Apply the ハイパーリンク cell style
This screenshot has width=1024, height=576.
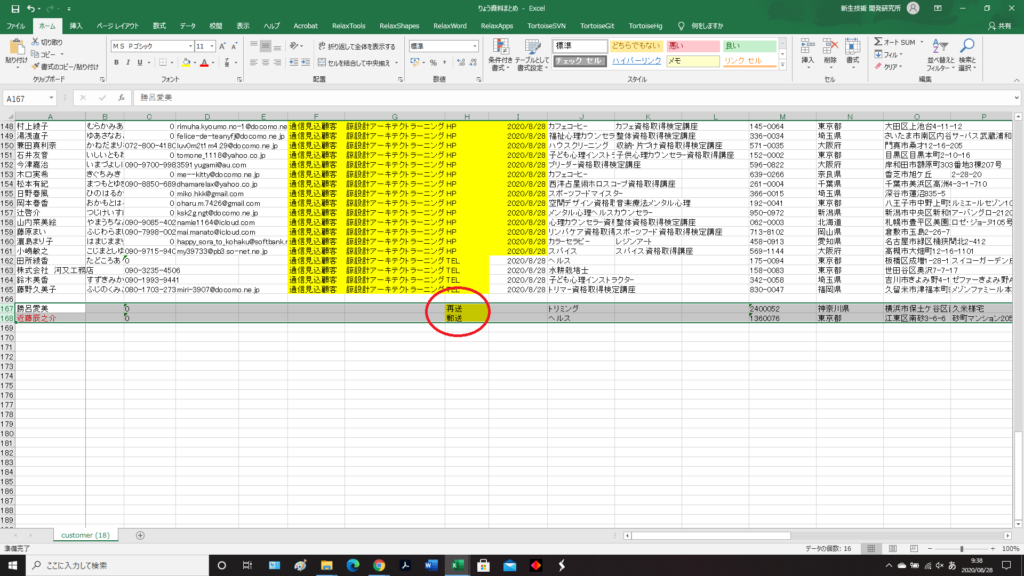[635, 61]
